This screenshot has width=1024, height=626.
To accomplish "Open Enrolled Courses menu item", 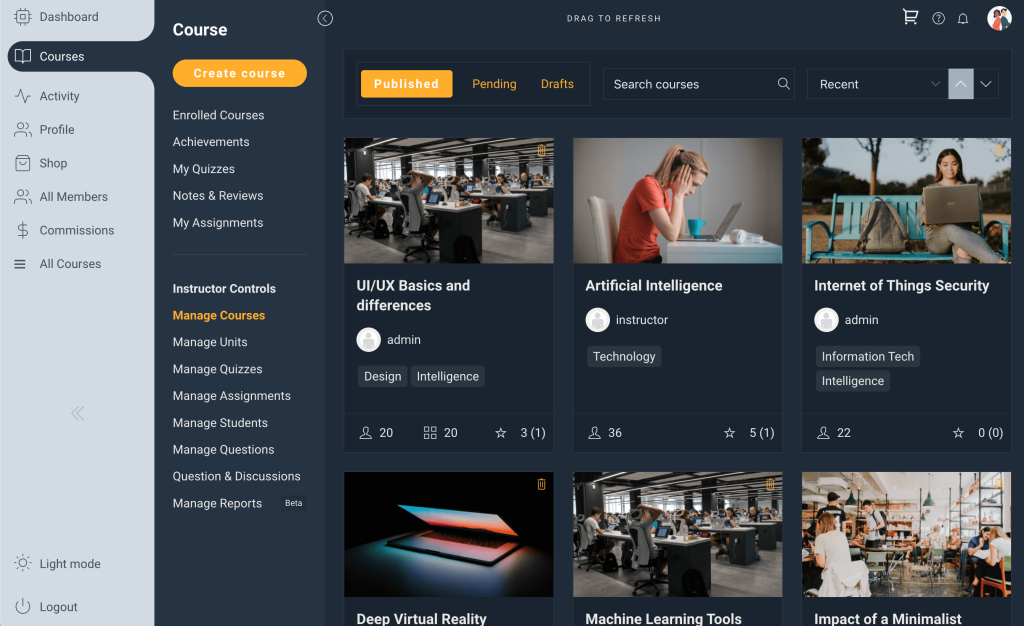I will point(218,115).
